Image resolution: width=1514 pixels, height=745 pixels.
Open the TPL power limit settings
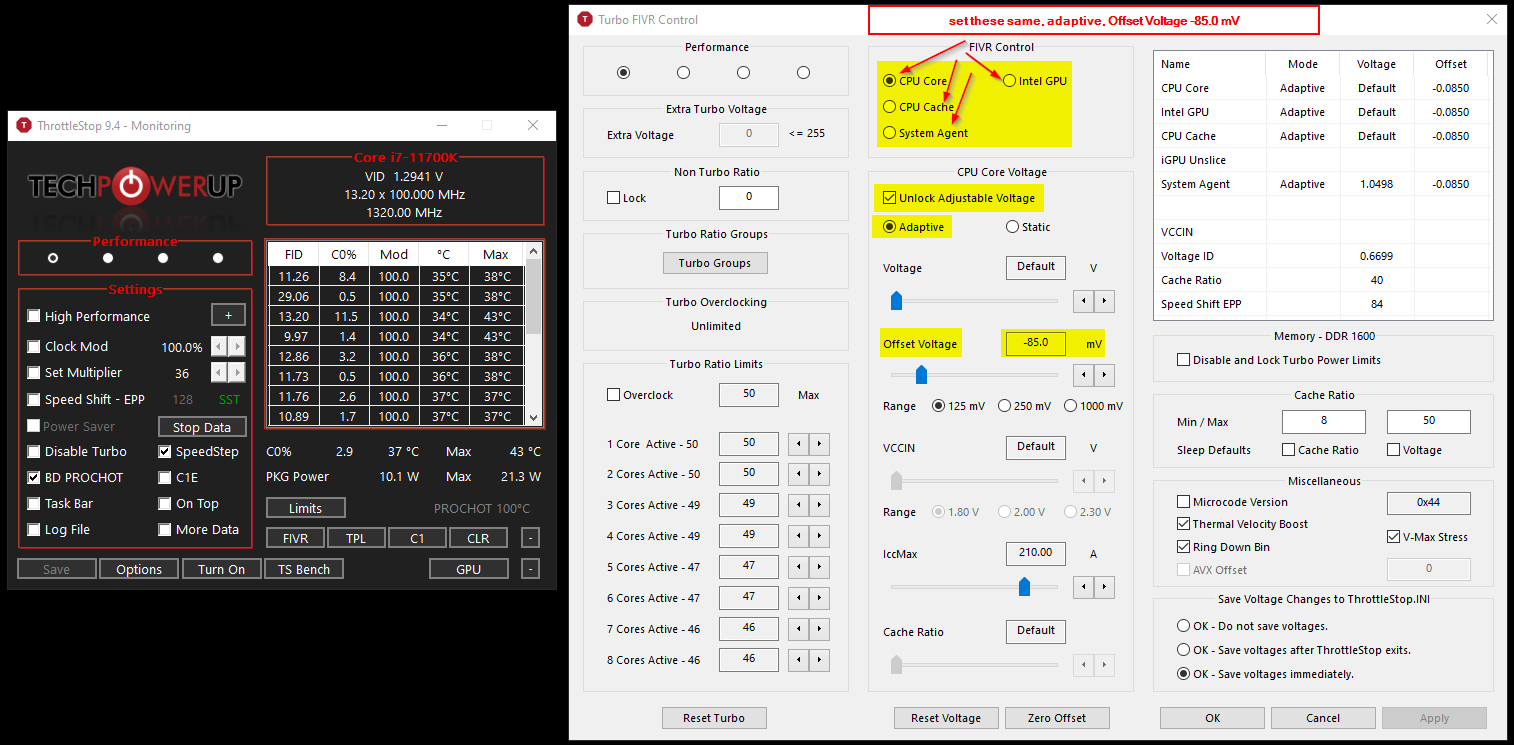[356, 537]
